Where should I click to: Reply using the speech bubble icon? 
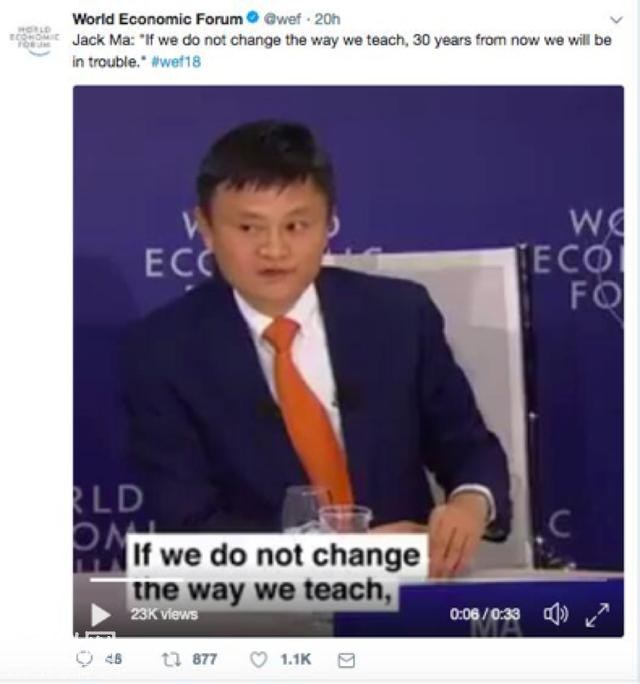(84, 659)
